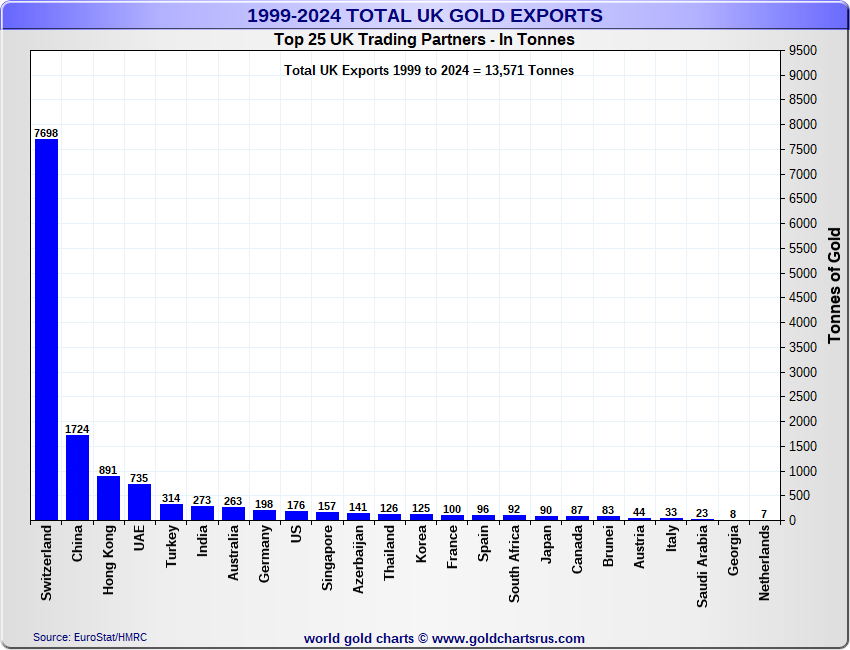Screen dimensions: 850x650
Task: Select the Turkey bar labeled 314
Action: (x=171, y=512)
